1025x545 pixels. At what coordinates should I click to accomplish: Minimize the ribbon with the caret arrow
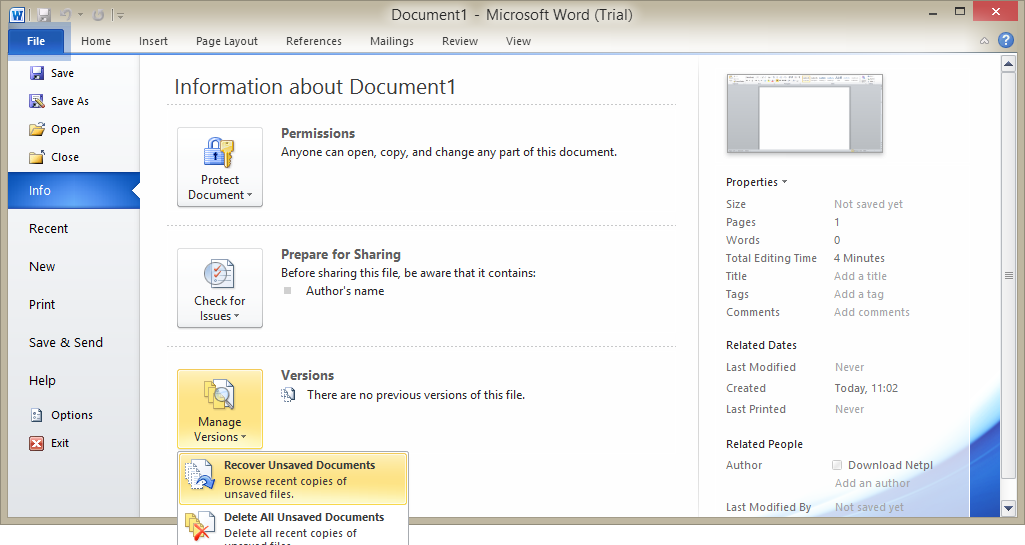[x=984, y=41]
